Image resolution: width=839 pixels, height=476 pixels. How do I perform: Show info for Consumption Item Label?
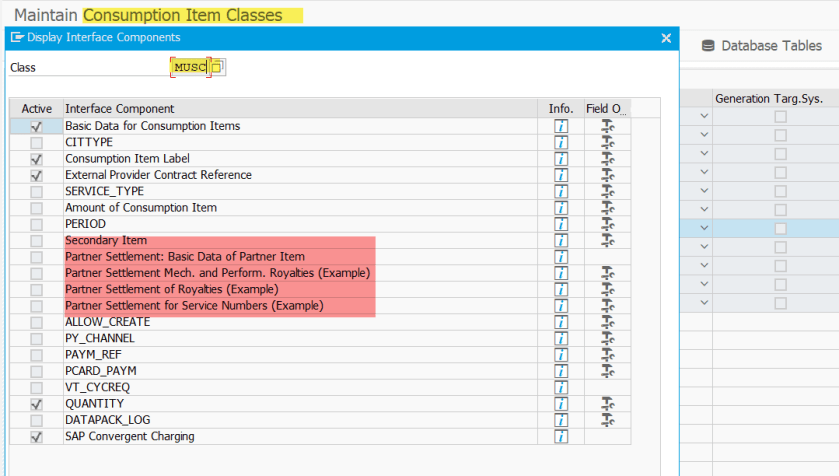pyautogui.click(x=561, y=159)
